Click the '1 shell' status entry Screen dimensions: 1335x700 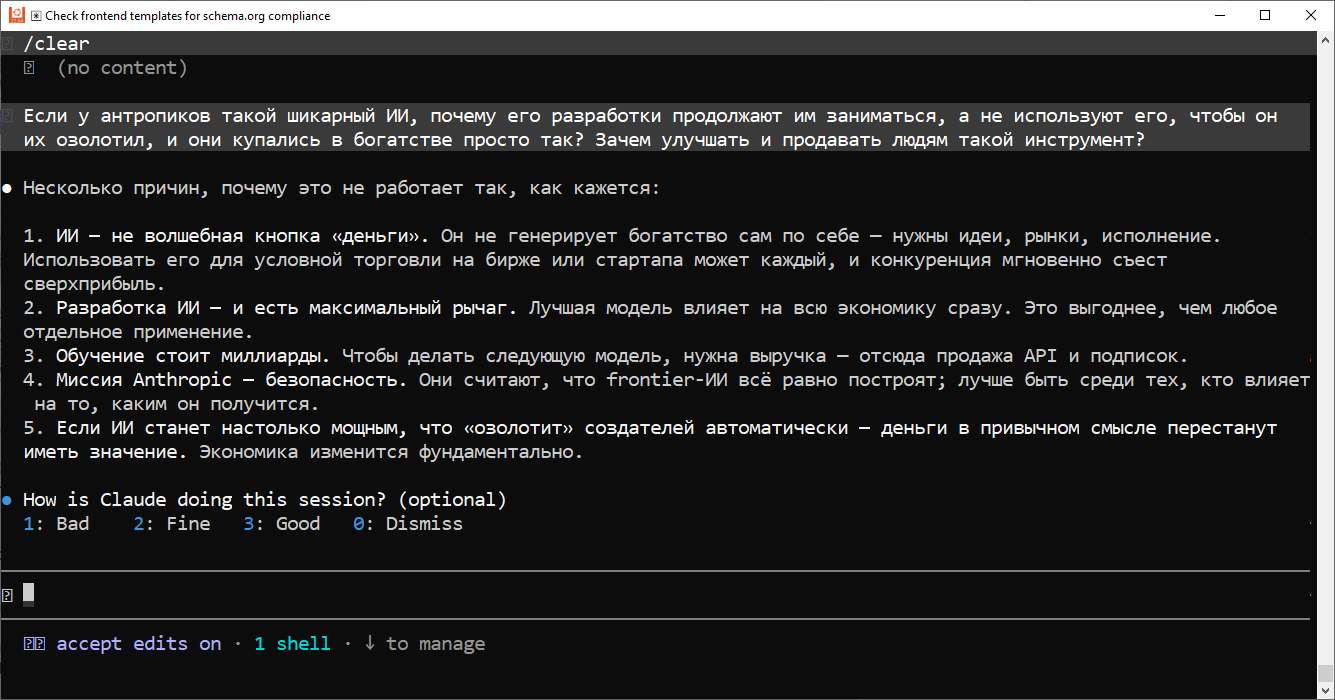coord(292,644)
